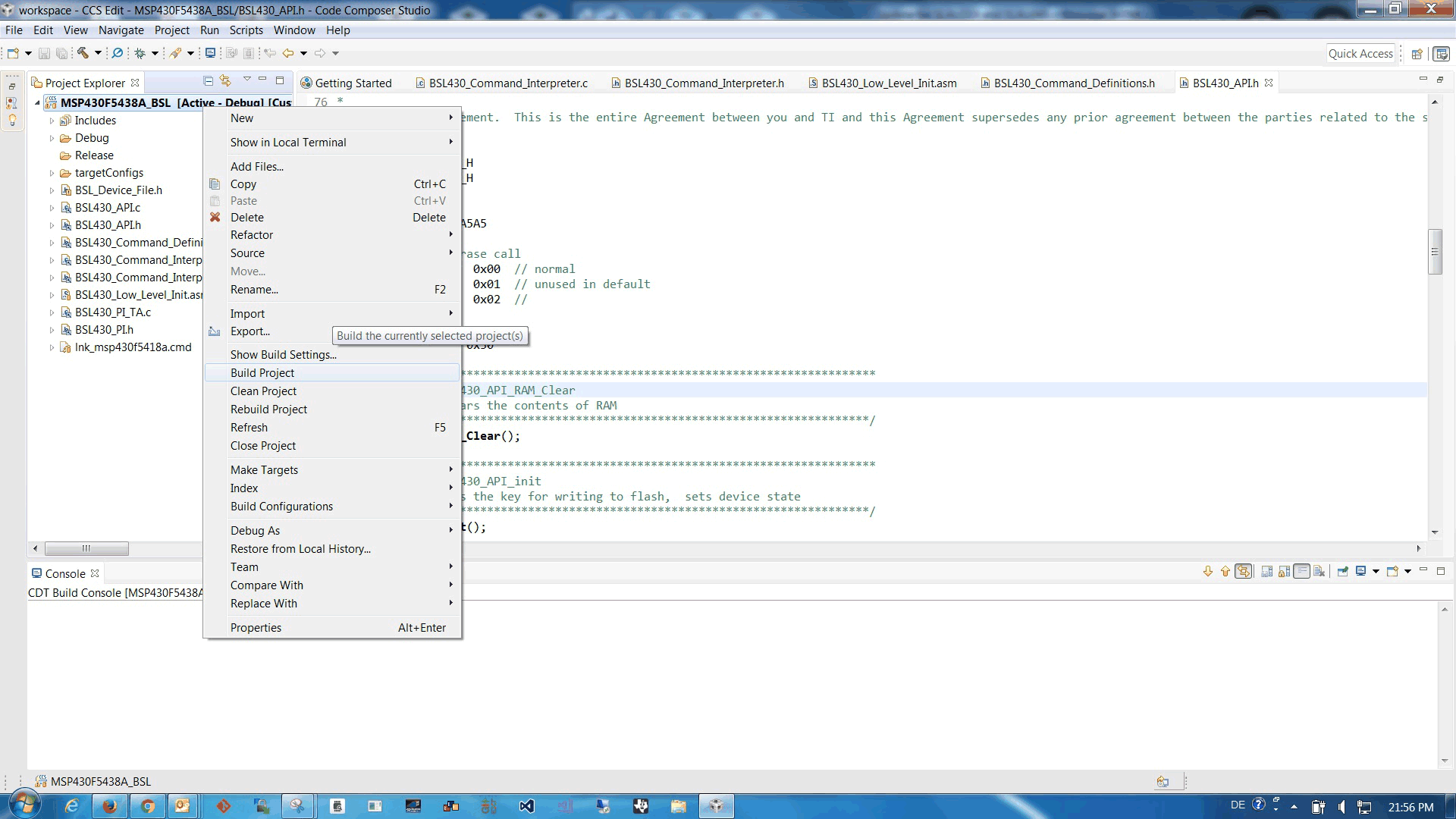Click the flashlight Search toolbar icon

175,53
